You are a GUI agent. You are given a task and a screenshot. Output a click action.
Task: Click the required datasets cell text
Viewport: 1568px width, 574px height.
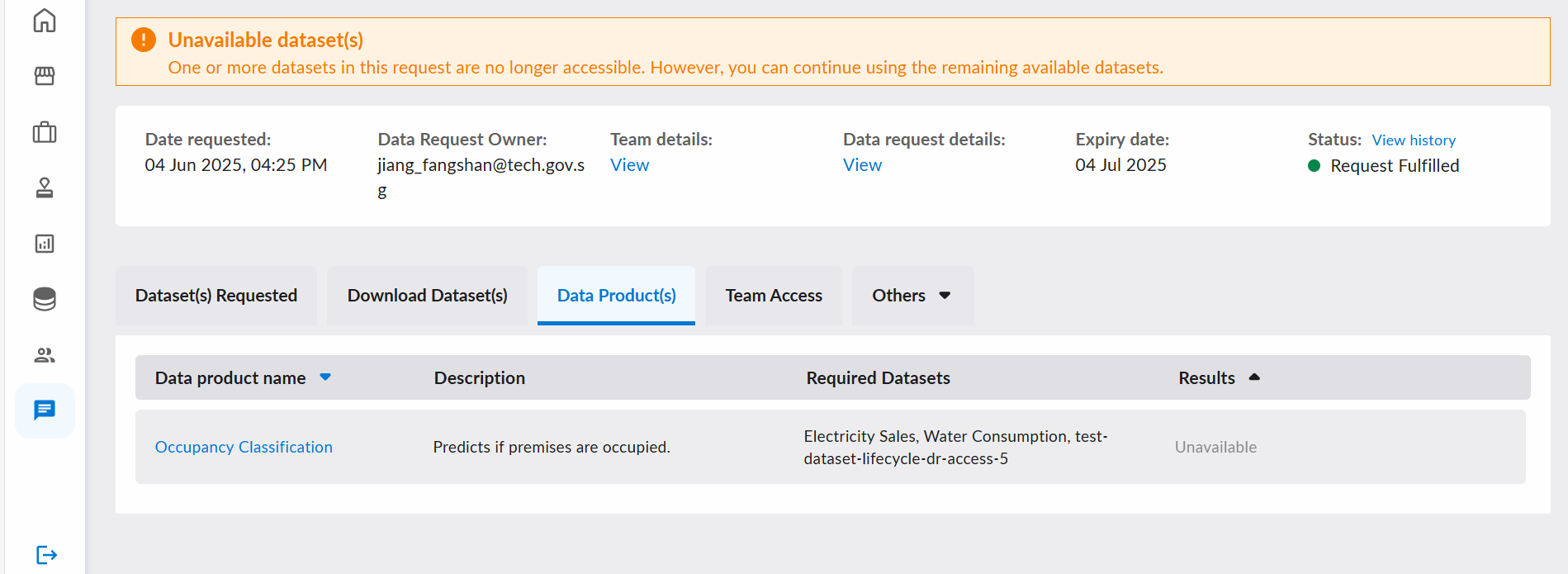(955, 447)
